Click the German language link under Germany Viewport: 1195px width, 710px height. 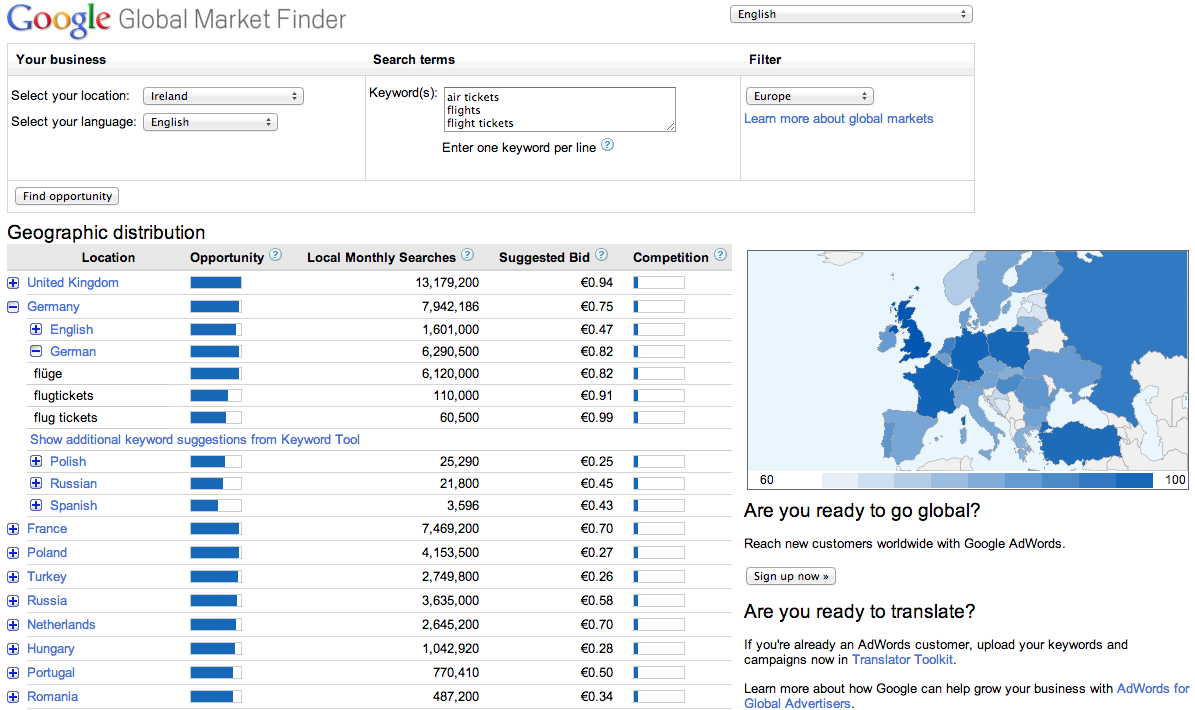[73, 352]
